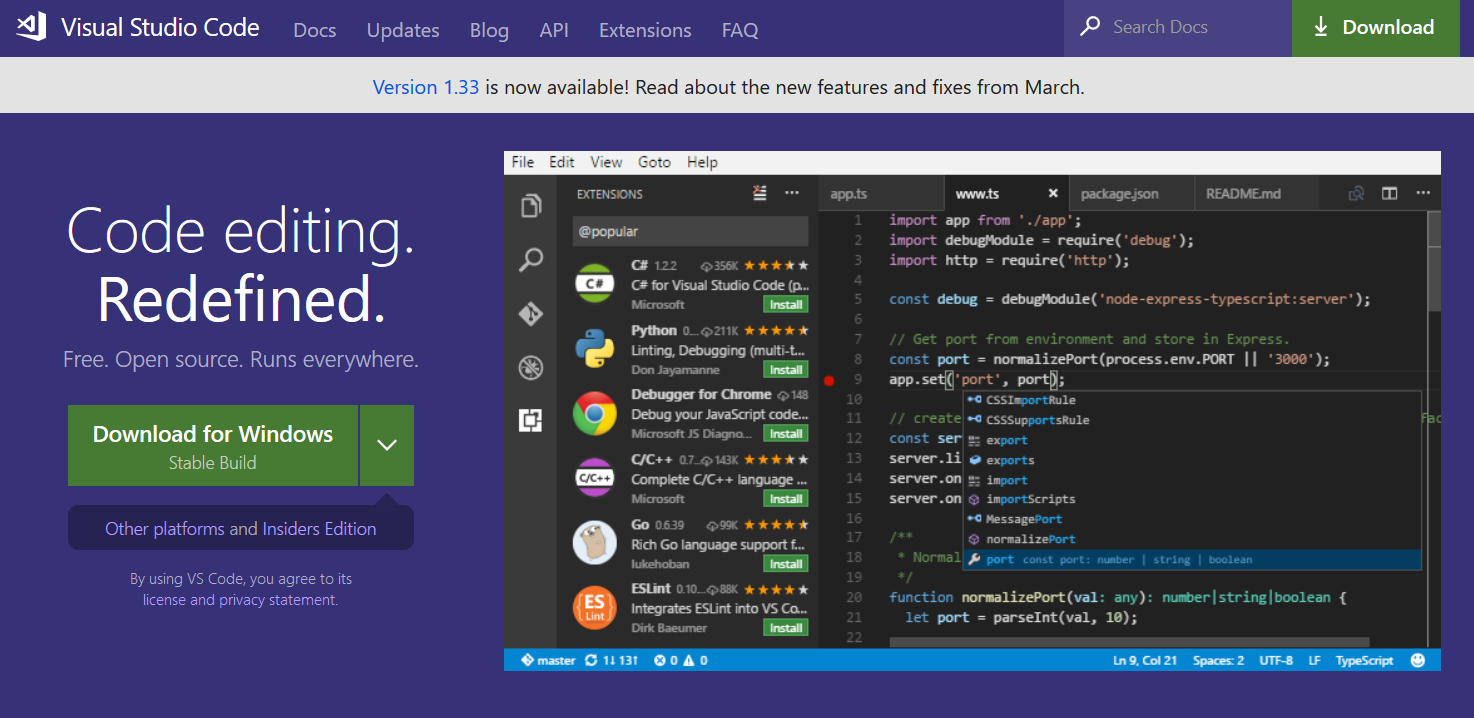Select CSSImportRule autocomplete suggestion
Viewport: 1474px width, 718px height.
(x=1191, y=400)
